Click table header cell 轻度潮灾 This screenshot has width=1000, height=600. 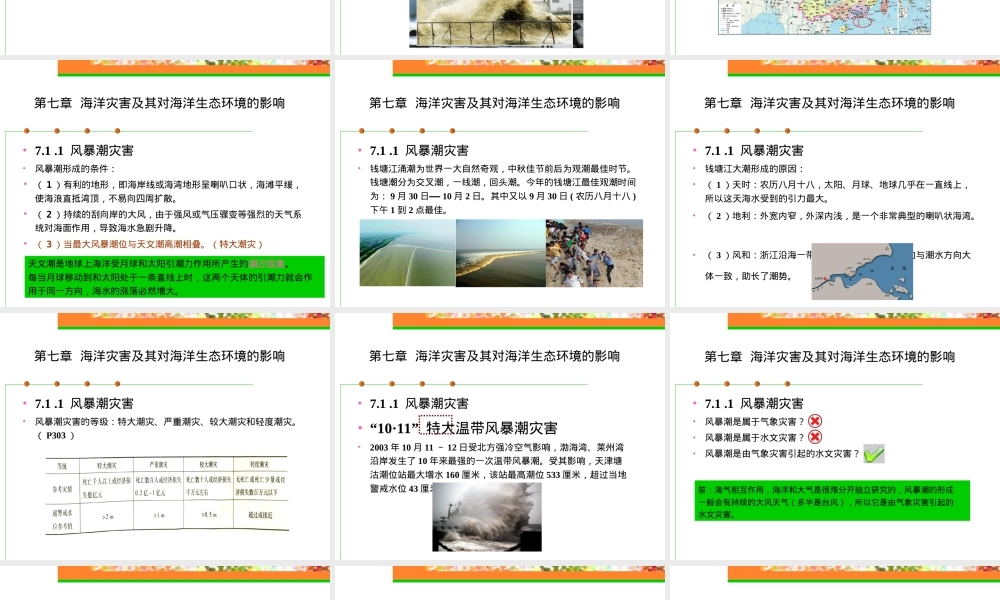point(259,464)
